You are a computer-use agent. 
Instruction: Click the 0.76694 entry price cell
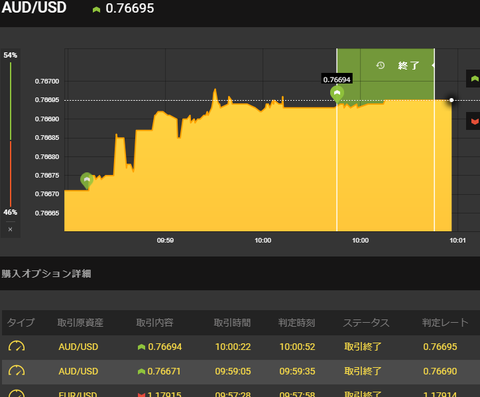[165, 347]
